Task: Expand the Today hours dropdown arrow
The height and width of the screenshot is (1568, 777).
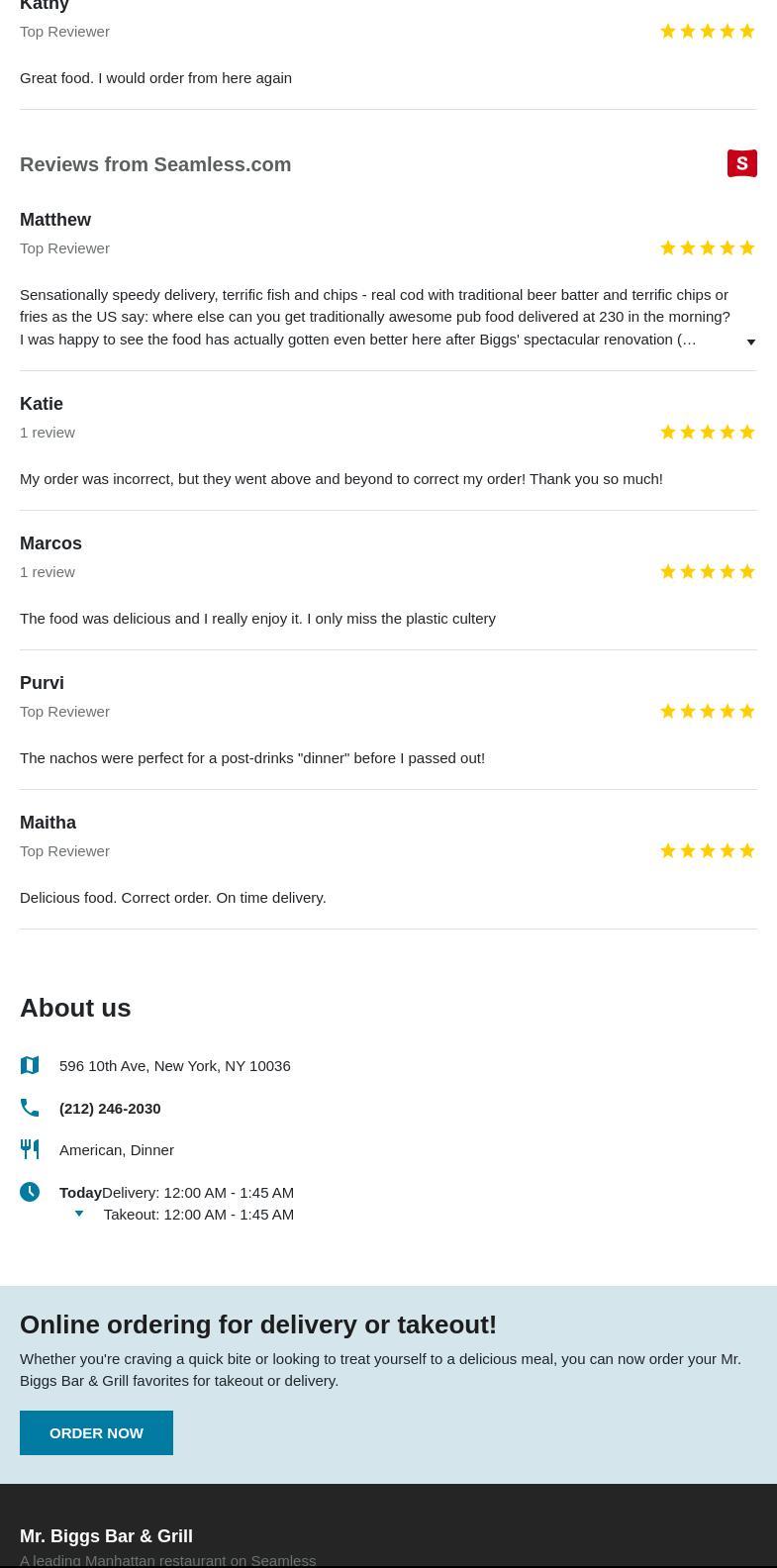Action: [x=79, y=1214]
